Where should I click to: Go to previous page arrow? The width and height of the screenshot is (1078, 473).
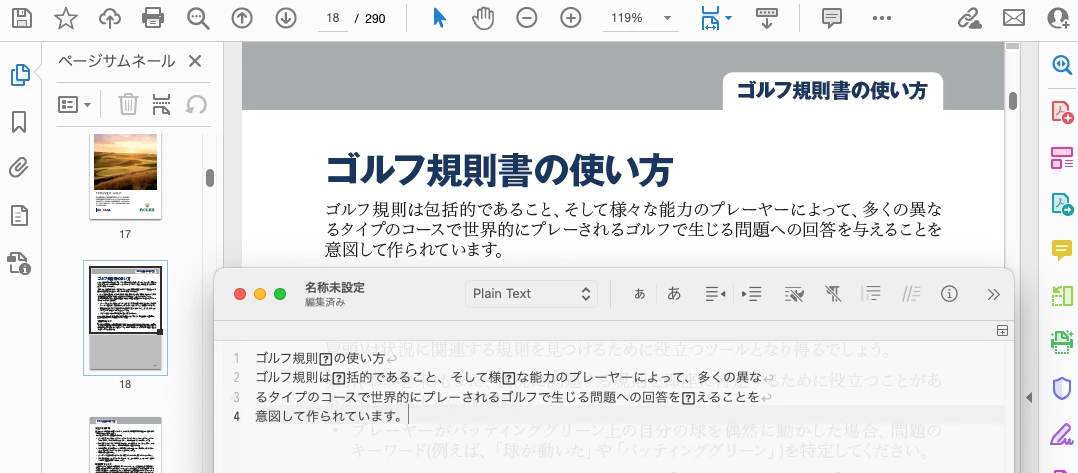tap(242, 18)
